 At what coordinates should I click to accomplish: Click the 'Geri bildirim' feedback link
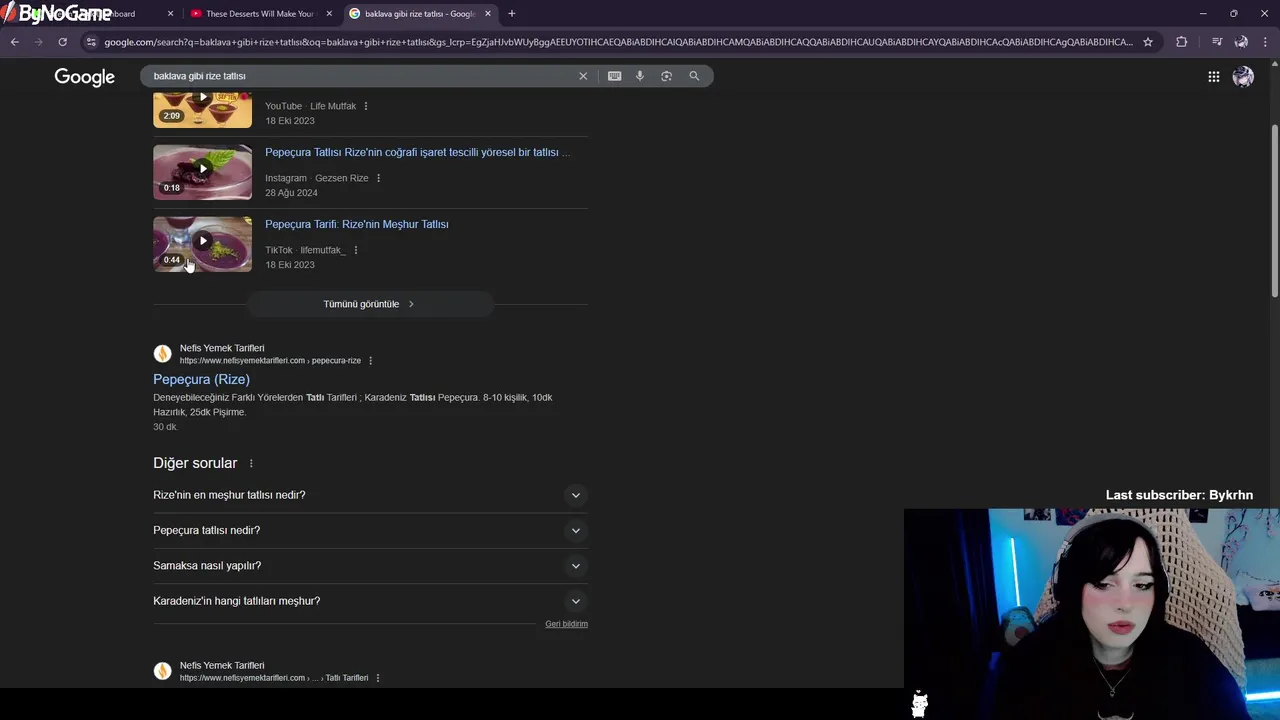566,624
